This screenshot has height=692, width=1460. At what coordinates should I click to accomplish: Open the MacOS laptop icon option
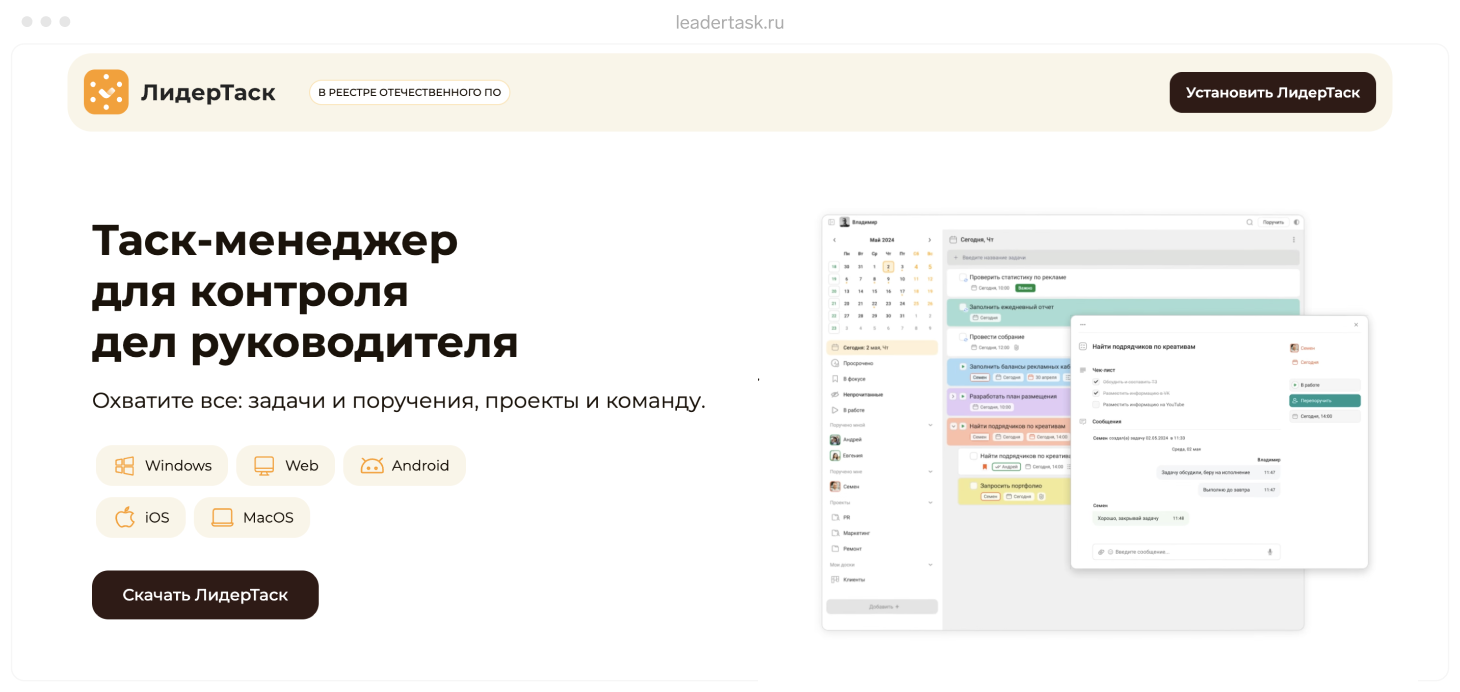pyautogui.click(x=252, y=517)
